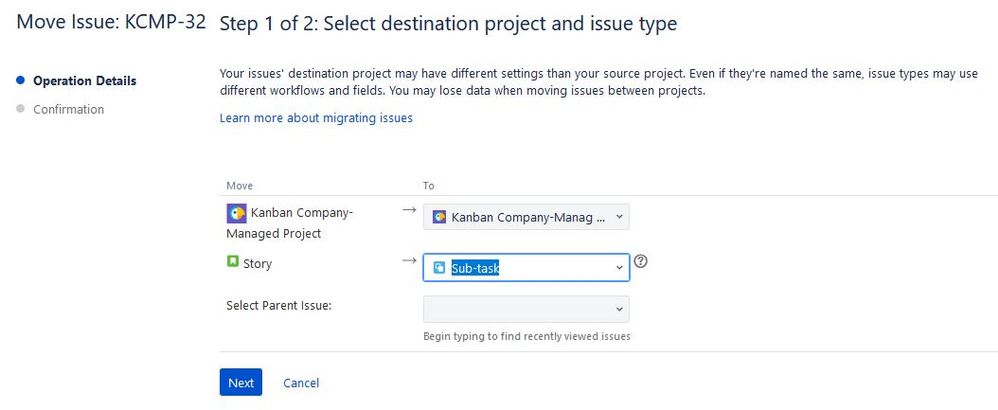Click the blue bullet beside Operation Details
The image size is (998, 410).
(x=20, y=81)
